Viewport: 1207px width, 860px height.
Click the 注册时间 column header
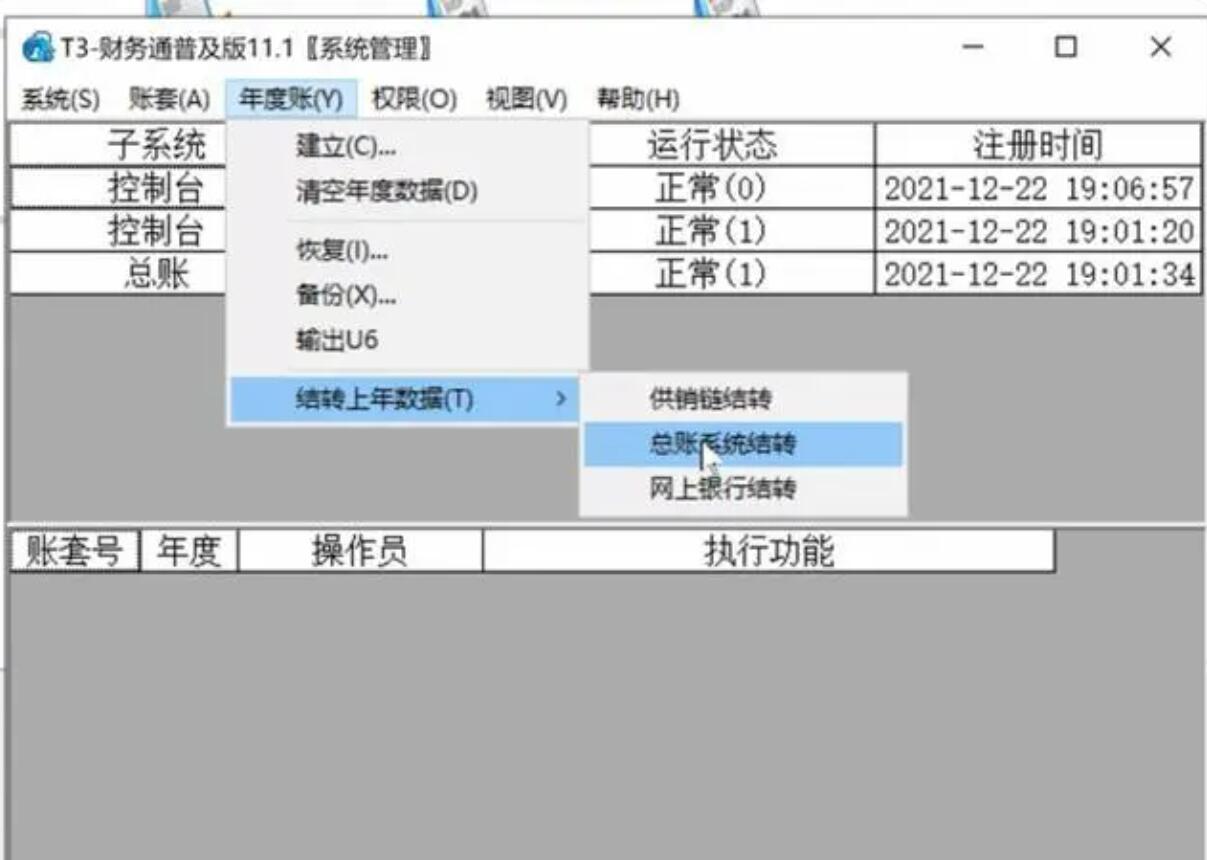click(x=1038, y=146)
